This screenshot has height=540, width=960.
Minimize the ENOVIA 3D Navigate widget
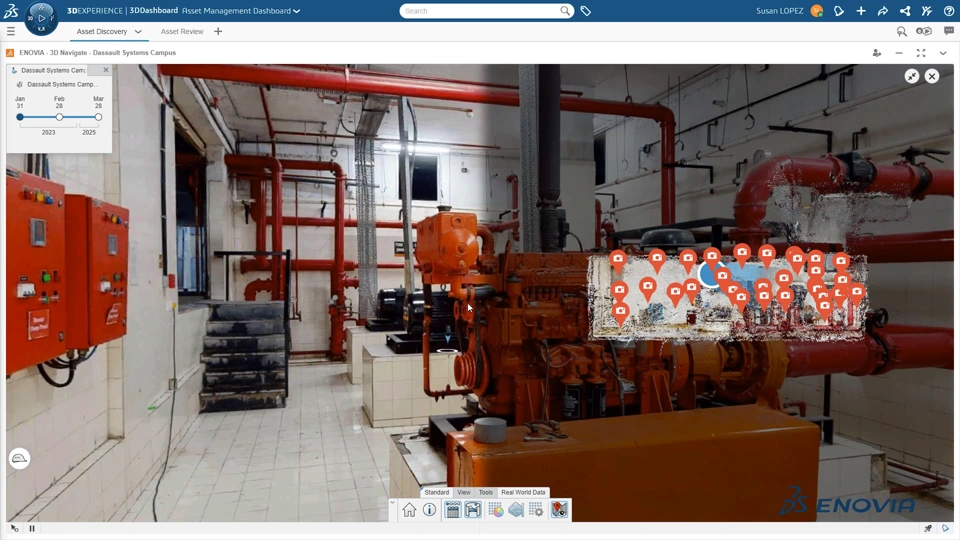point(899,53)
